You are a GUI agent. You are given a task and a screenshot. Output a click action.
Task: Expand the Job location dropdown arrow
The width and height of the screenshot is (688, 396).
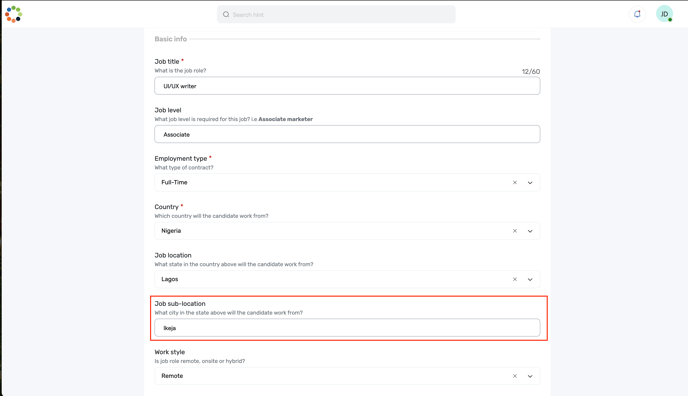(x=530, y=279)
